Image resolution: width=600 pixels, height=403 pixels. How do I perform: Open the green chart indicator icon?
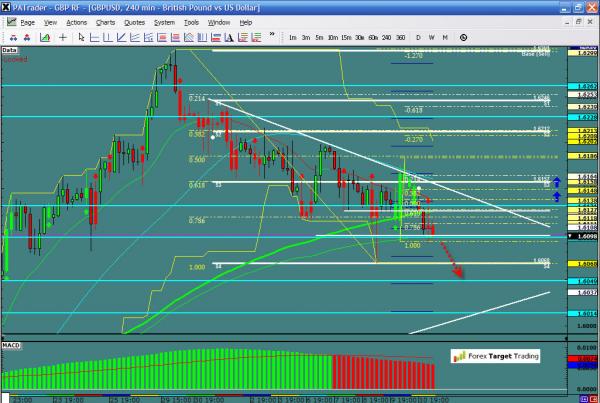[x=45, y=38]
